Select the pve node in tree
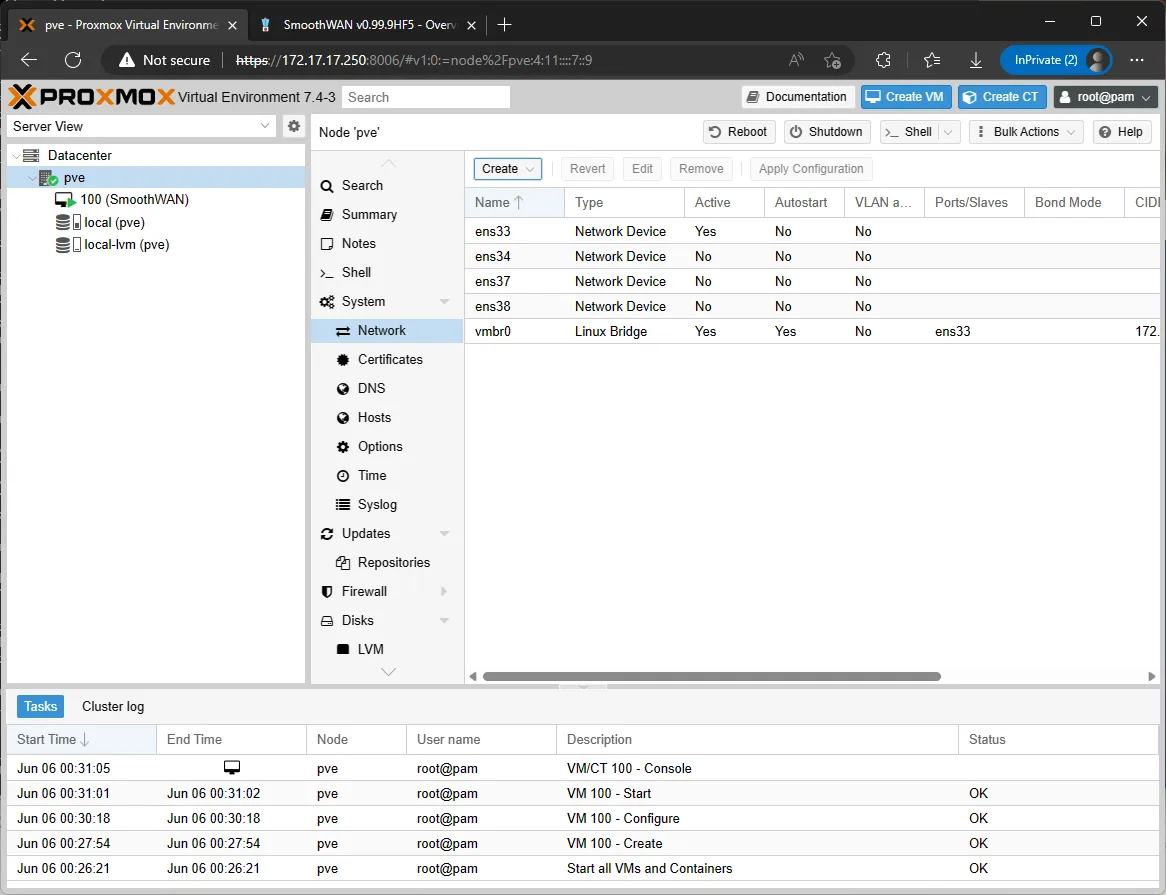Screen dimensions: 1166x895 tap(74, 178)
